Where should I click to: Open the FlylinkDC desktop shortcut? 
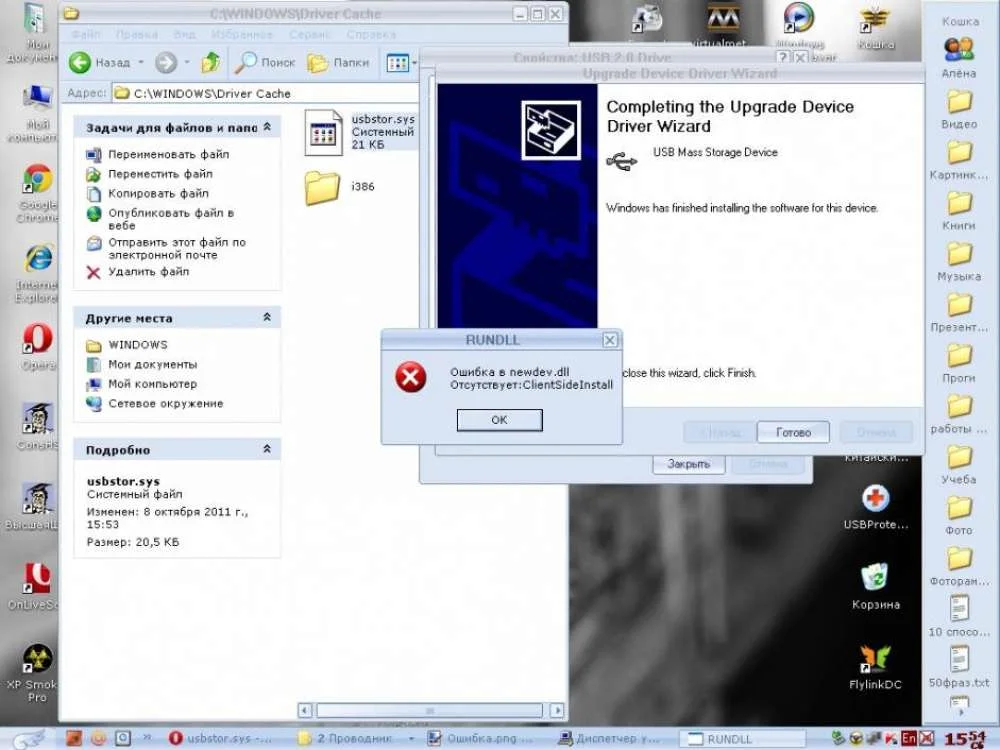coord(876,660)
